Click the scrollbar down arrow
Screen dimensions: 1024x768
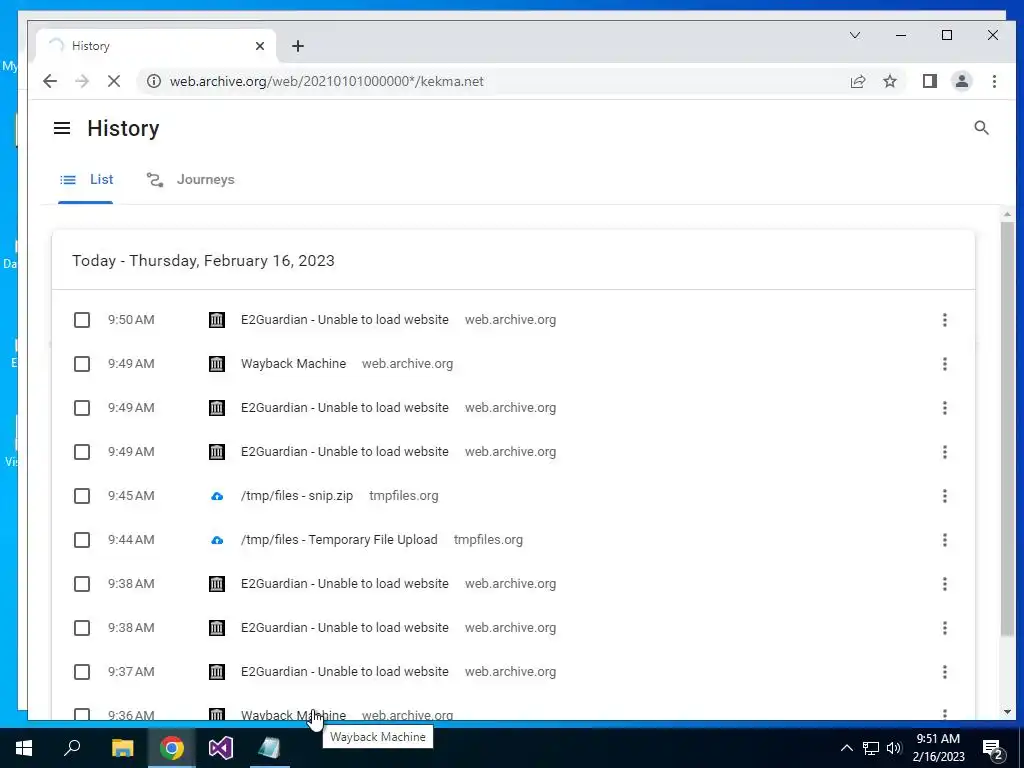1007,712
